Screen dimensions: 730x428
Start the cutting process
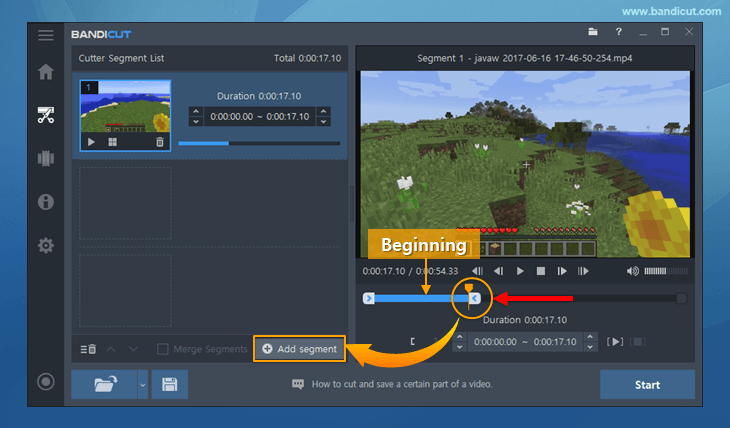647,385
